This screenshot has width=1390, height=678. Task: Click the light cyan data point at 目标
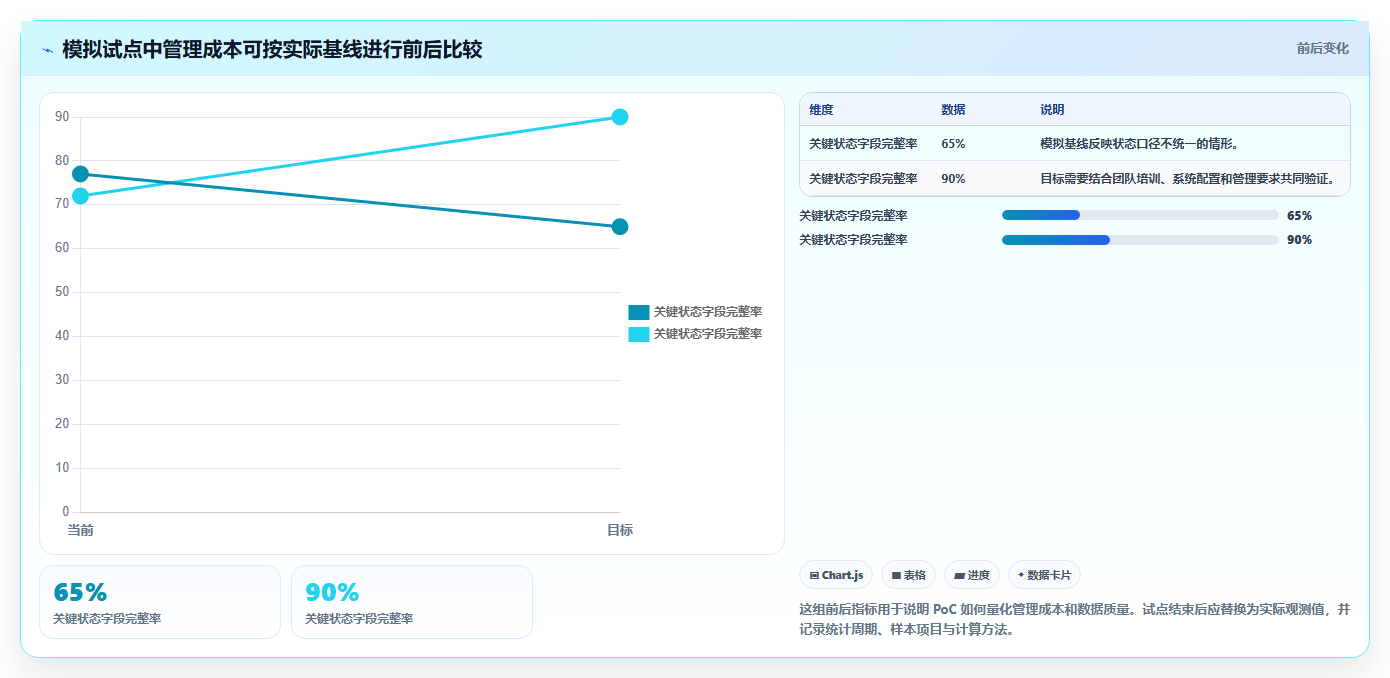[620, 117]
